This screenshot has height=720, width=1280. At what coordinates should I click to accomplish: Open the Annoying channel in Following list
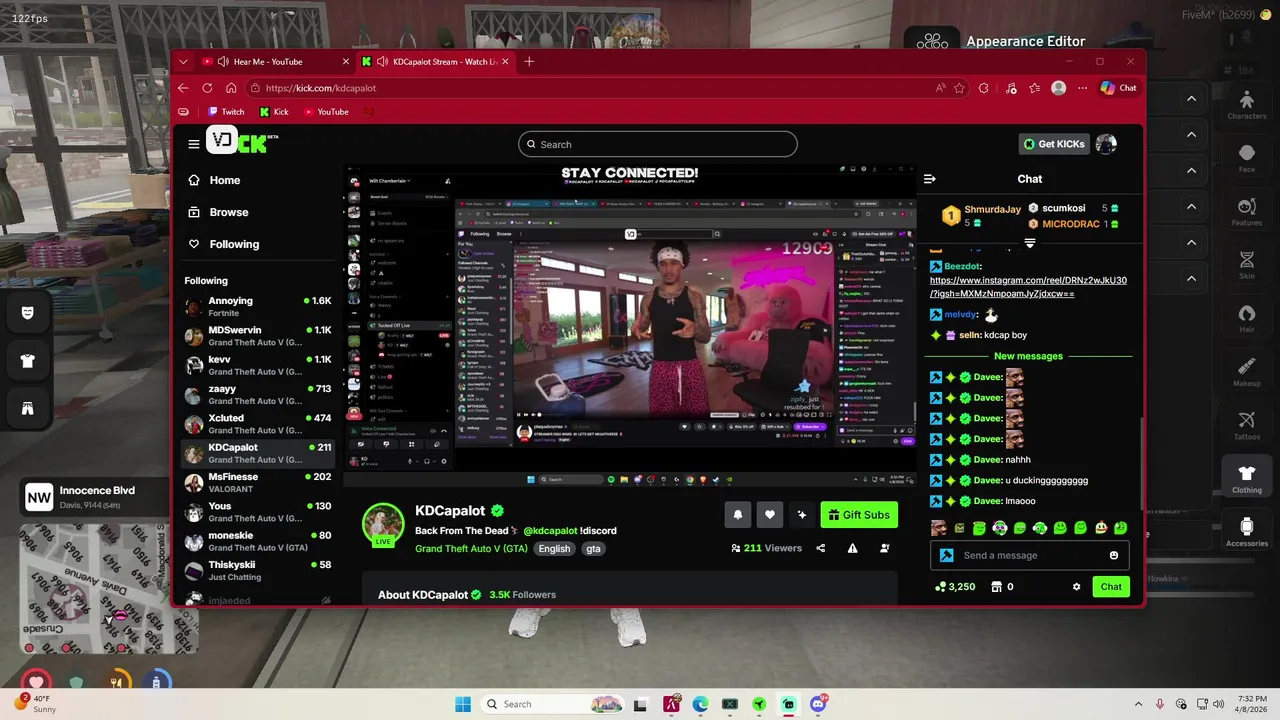(258, 307)
